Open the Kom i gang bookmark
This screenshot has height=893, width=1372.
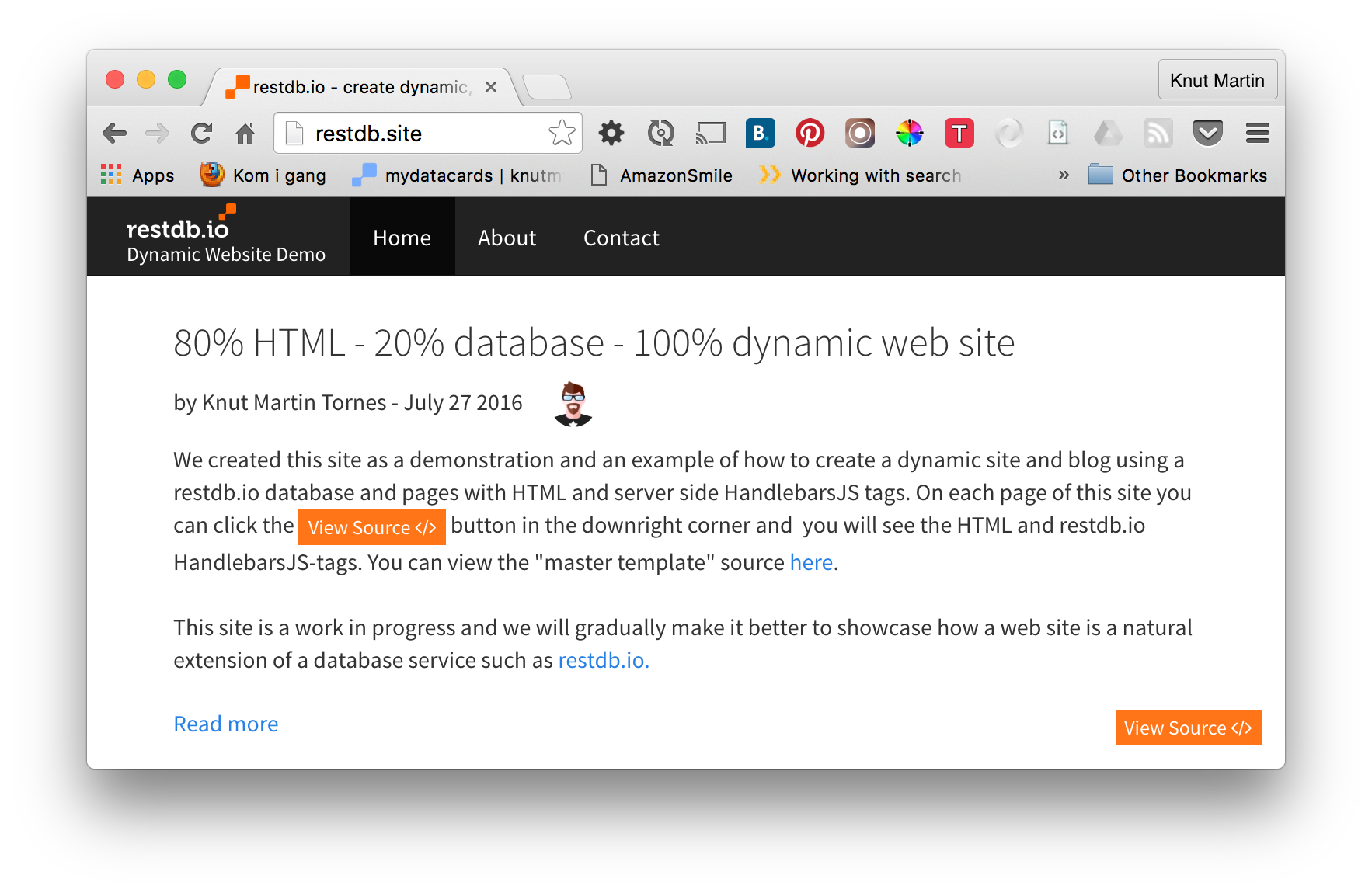(263, 175)
